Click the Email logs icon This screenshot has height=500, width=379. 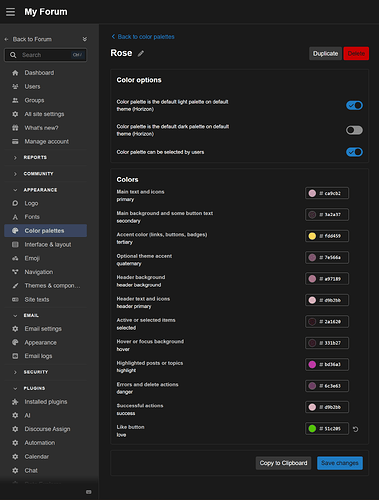coord(15,356)
